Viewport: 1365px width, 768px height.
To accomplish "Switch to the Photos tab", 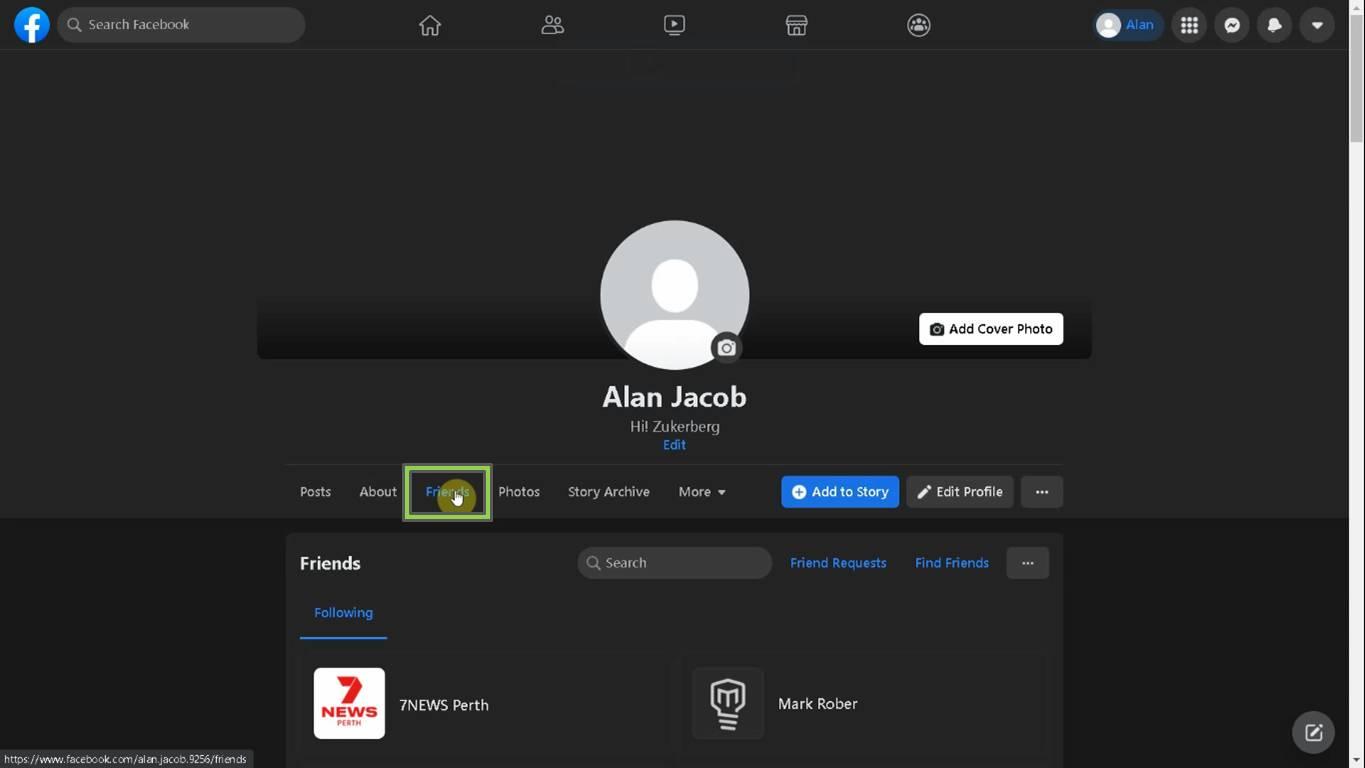I will tap(519, 492).
